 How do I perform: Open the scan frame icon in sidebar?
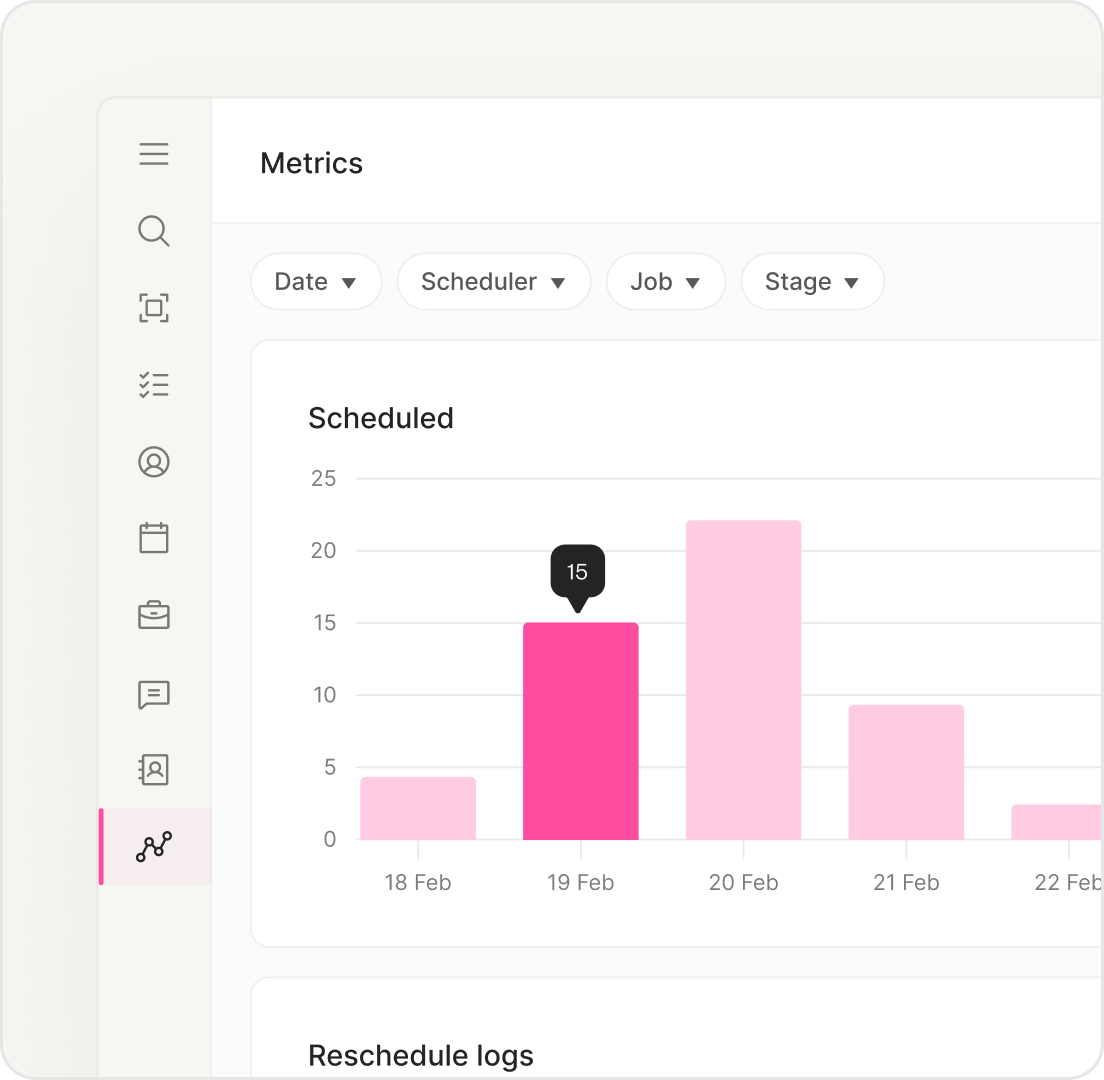[153, 308]
